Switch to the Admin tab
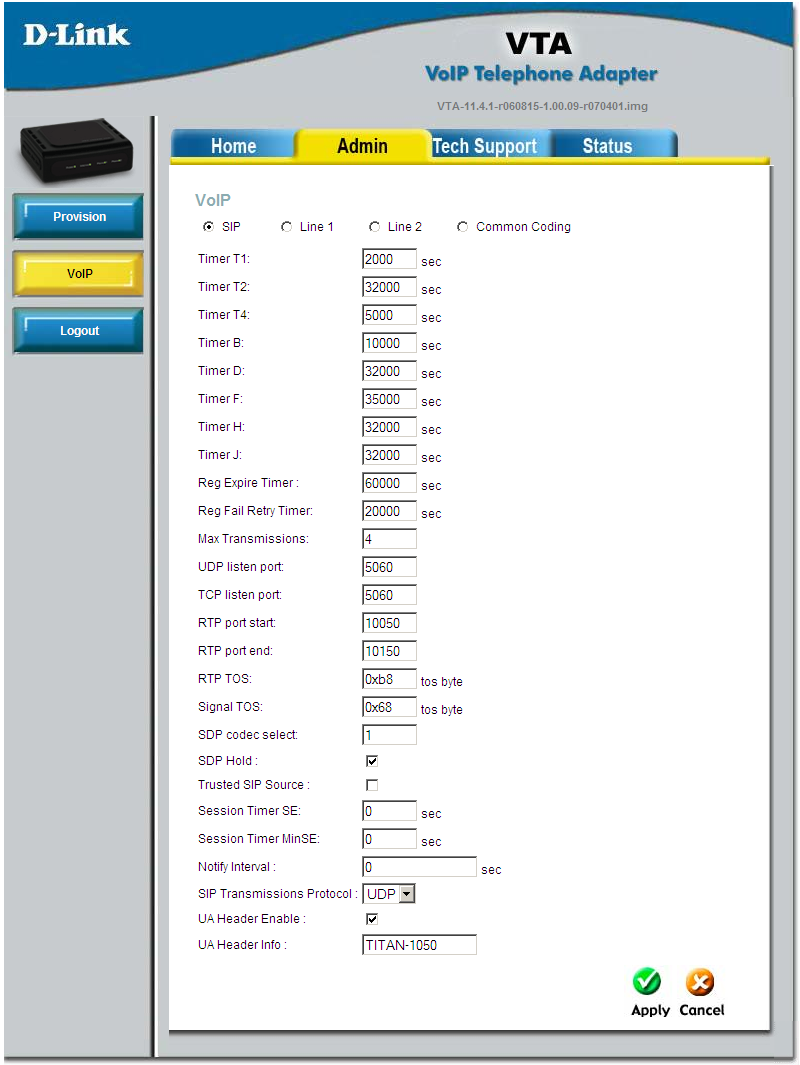Image resolution: width=800 pixels, height=1065 pixels. 363,146
